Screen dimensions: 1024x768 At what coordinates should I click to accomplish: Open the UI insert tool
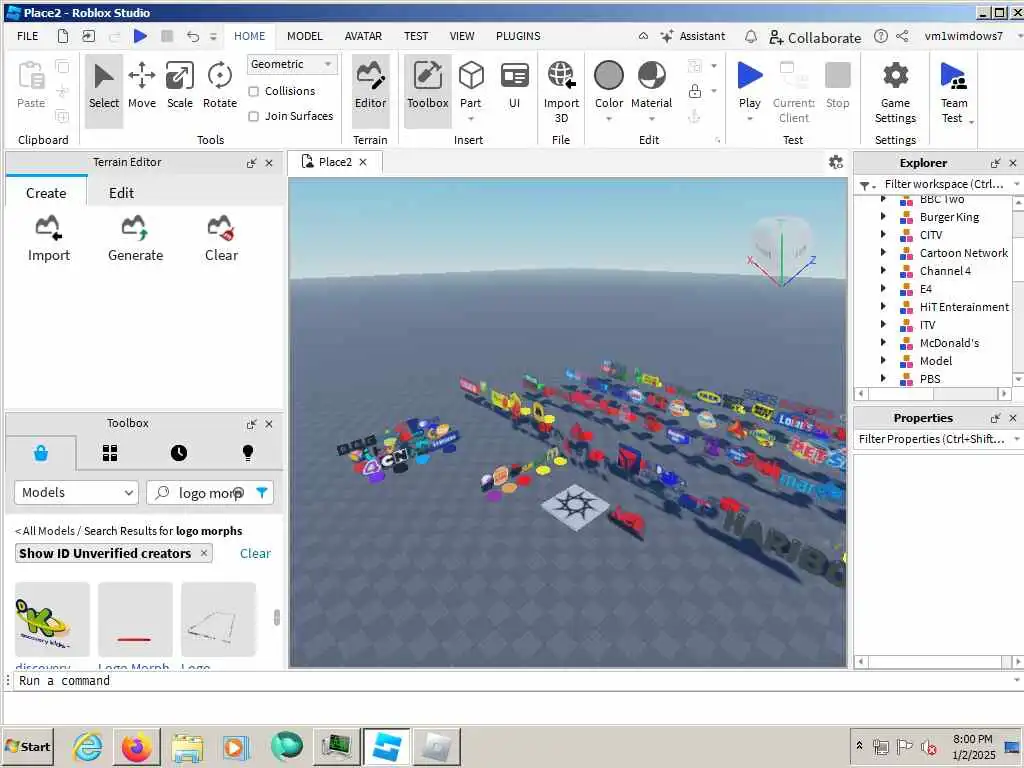pos(515,86)
